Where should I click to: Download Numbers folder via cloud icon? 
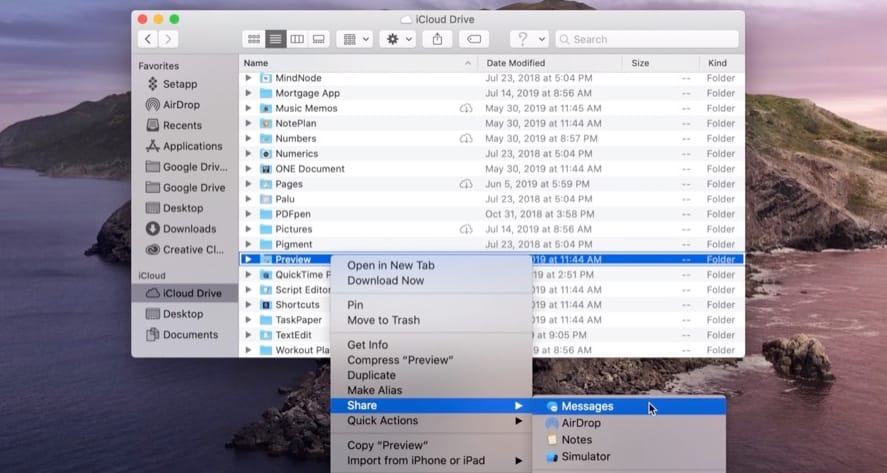[x=466, y=139]
